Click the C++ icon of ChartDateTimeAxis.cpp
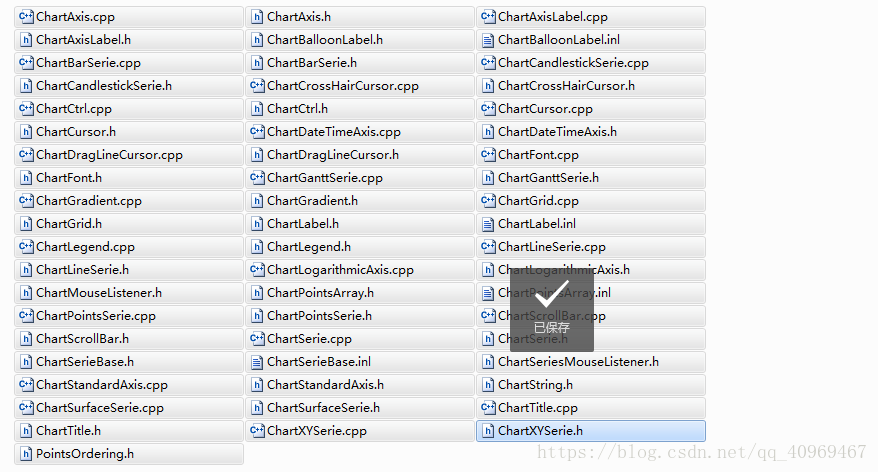878x472 pixels. tap(256, 132)
